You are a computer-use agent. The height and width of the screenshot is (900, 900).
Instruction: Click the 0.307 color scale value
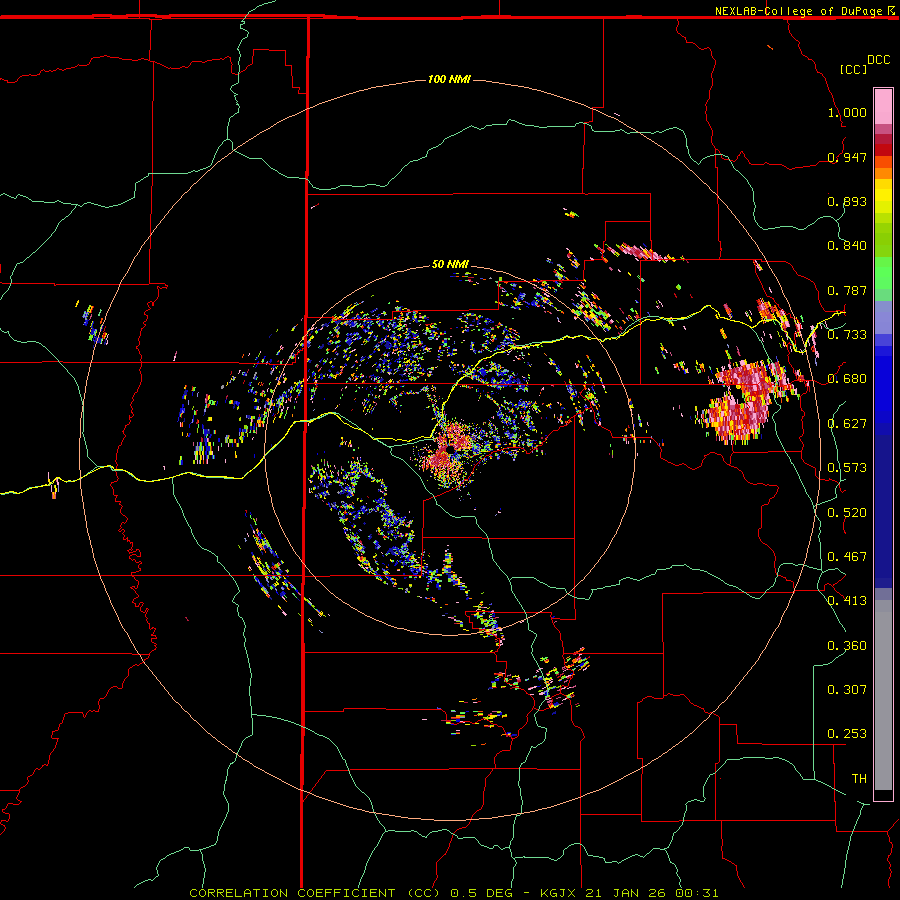pyautogui.click(x=847, y=690)
